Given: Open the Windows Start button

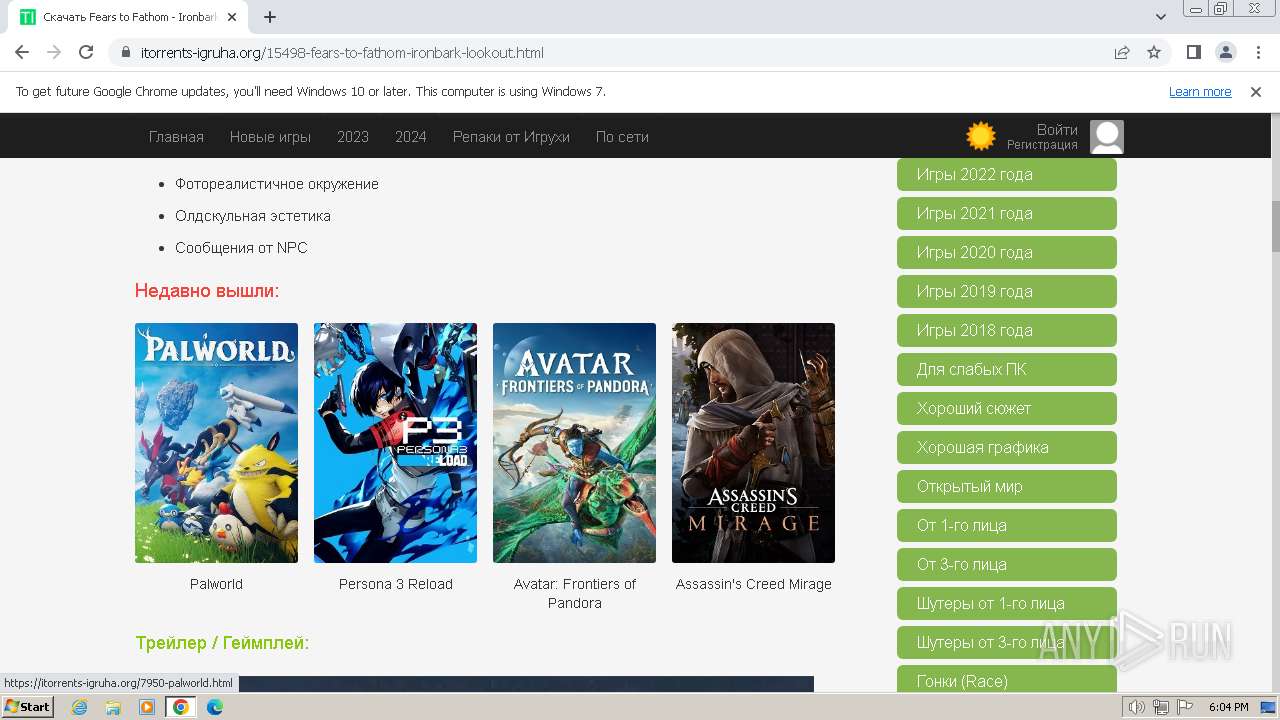Looking at the screenshot, I should click(28, 706).
